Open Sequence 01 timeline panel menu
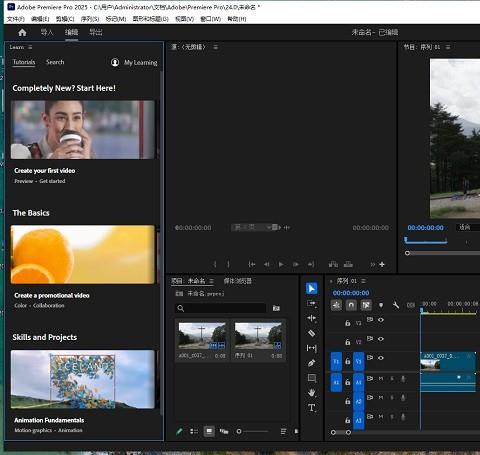Image resolution: width=480 pixels, height=455 pixels. 363,281
